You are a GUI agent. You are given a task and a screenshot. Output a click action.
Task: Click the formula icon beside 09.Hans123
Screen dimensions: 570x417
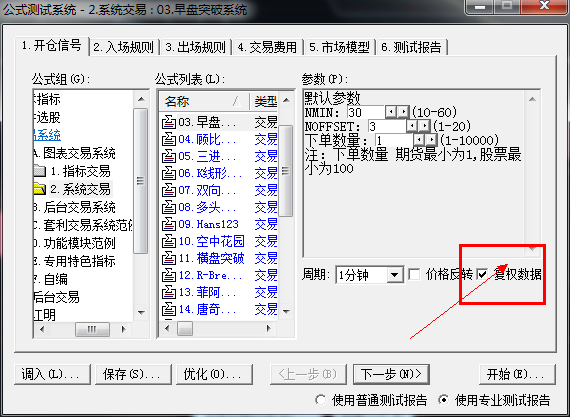[169, 224]
